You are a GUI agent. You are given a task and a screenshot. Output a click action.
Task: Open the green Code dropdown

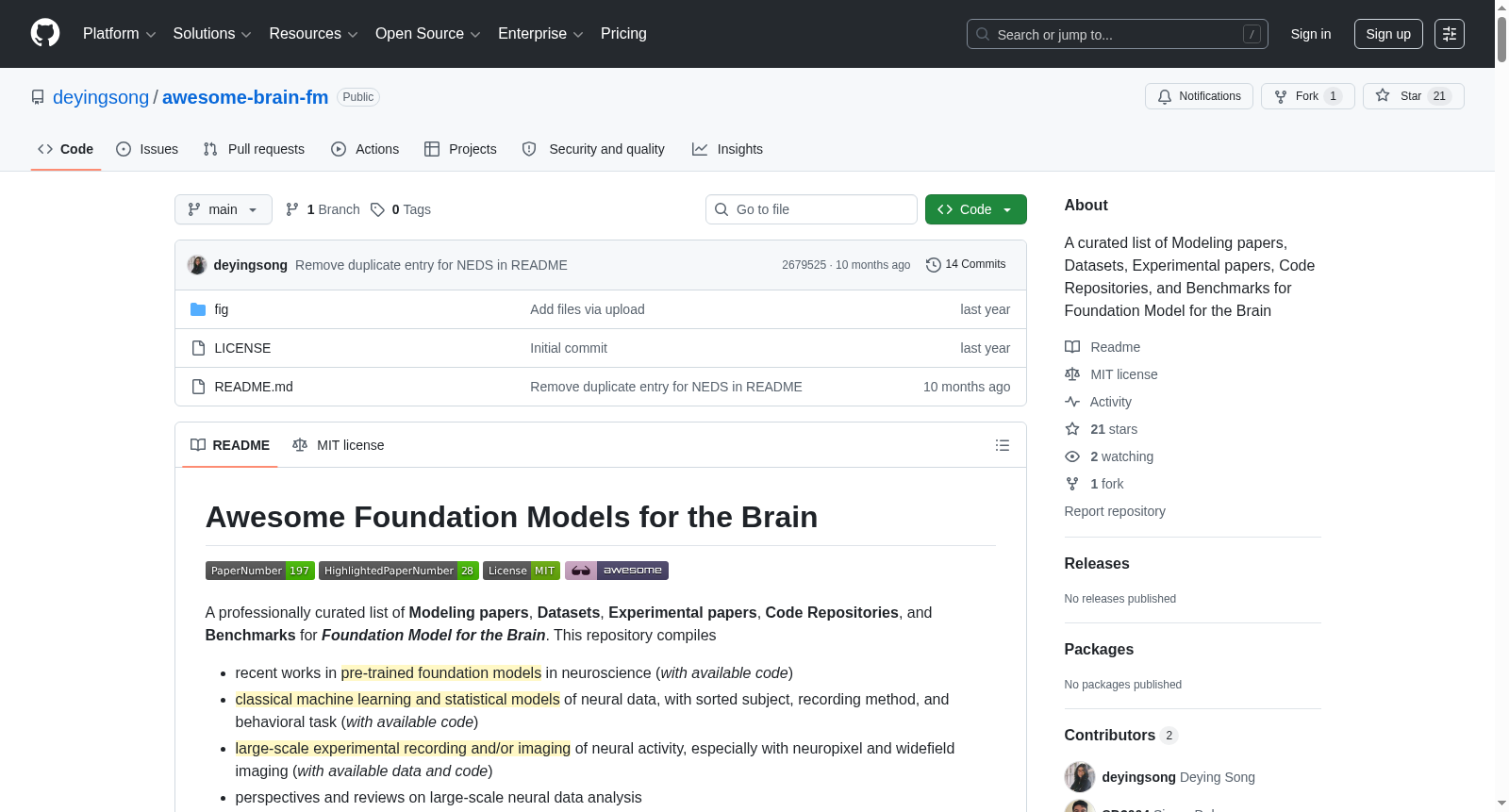click(976, 209)
